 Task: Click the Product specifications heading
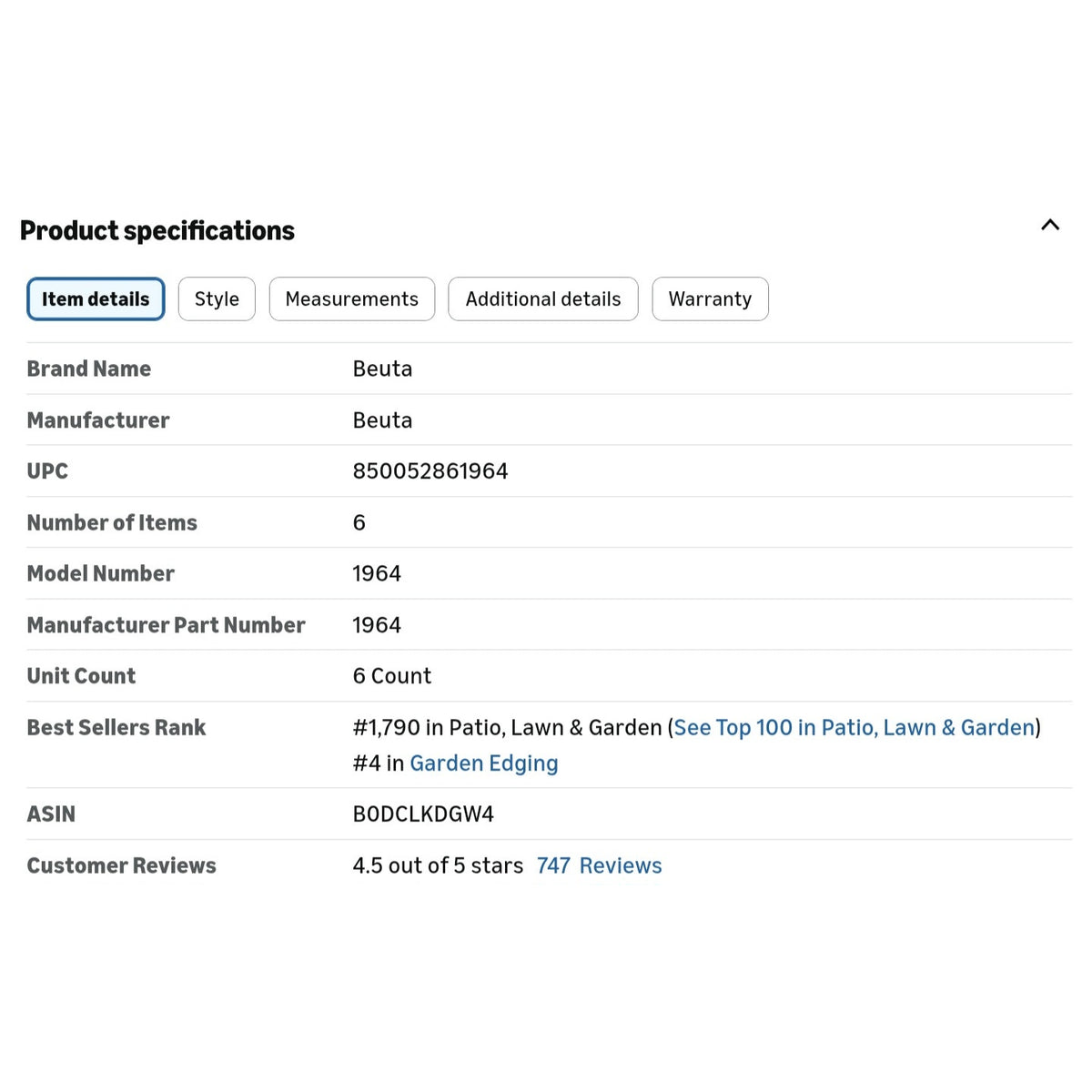[x=157, y=231]
